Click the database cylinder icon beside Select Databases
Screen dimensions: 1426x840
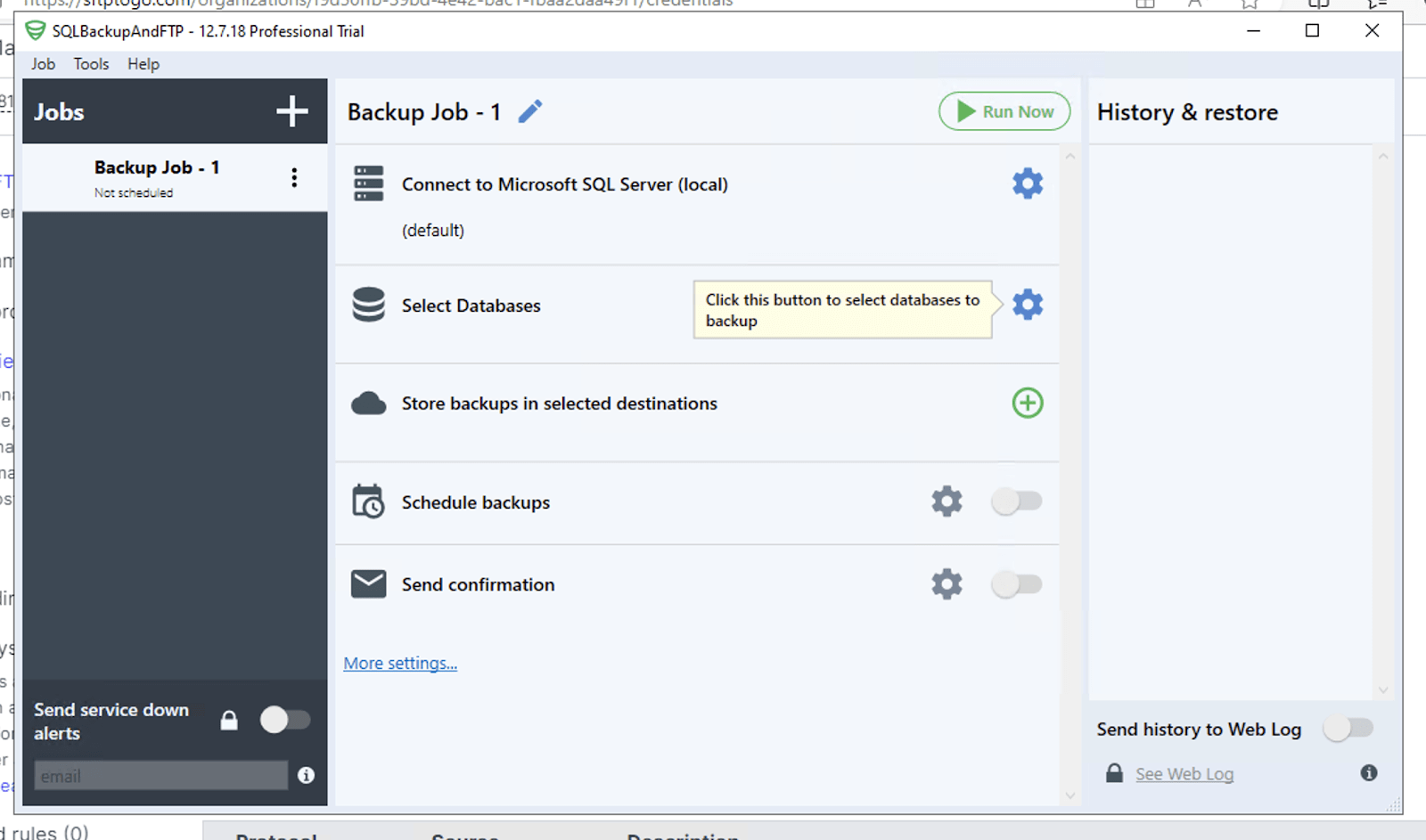368,305
